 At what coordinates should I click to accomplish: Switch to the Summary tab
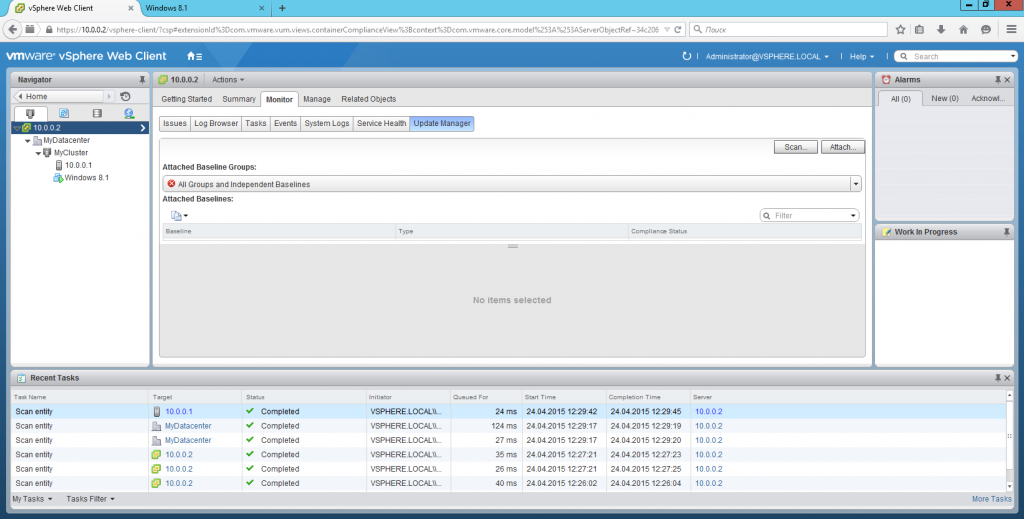tap(239, 99)
